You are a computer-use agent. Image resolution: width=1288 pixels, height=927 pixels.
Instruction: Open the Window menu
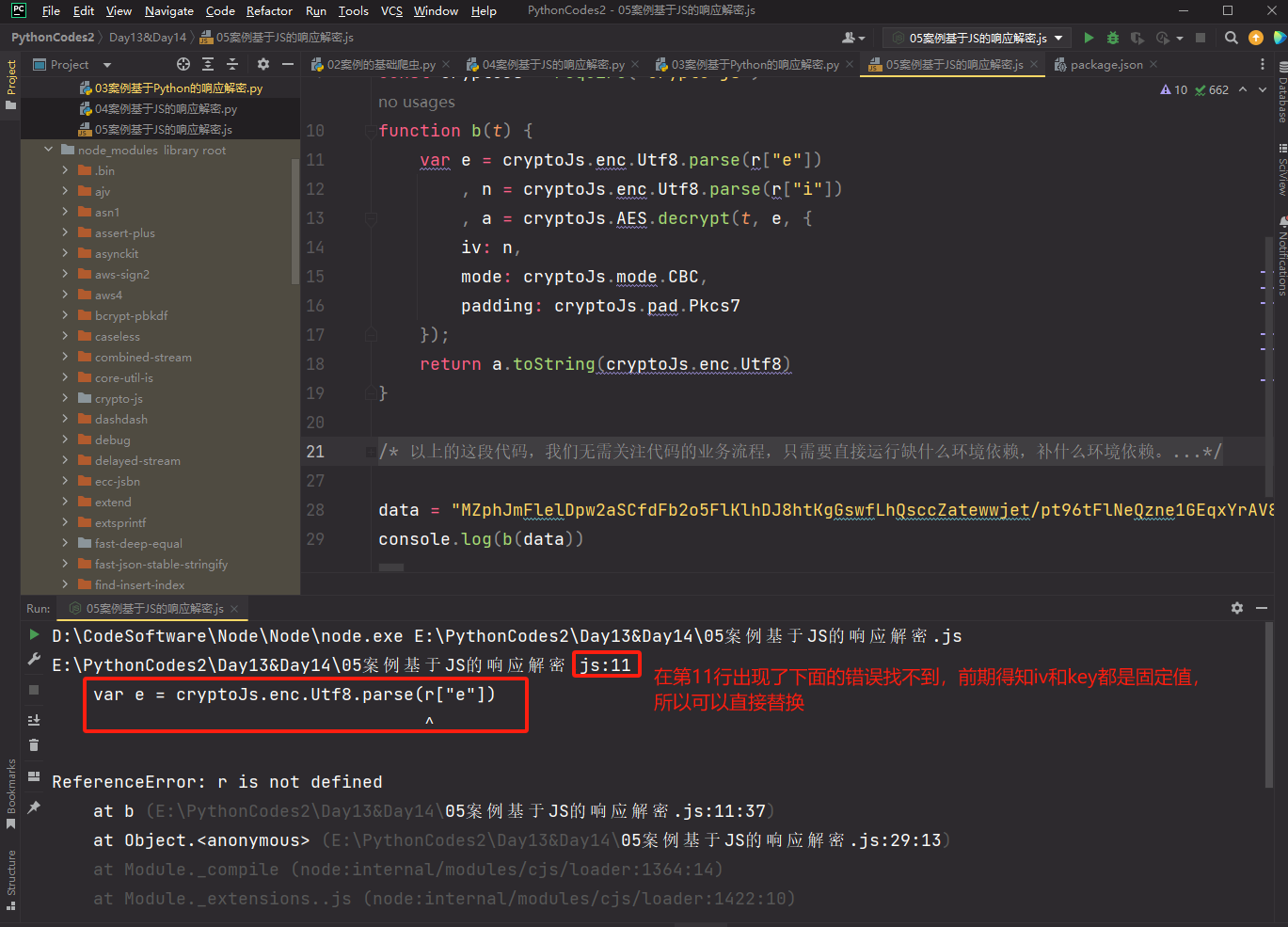tap(436, 10)
